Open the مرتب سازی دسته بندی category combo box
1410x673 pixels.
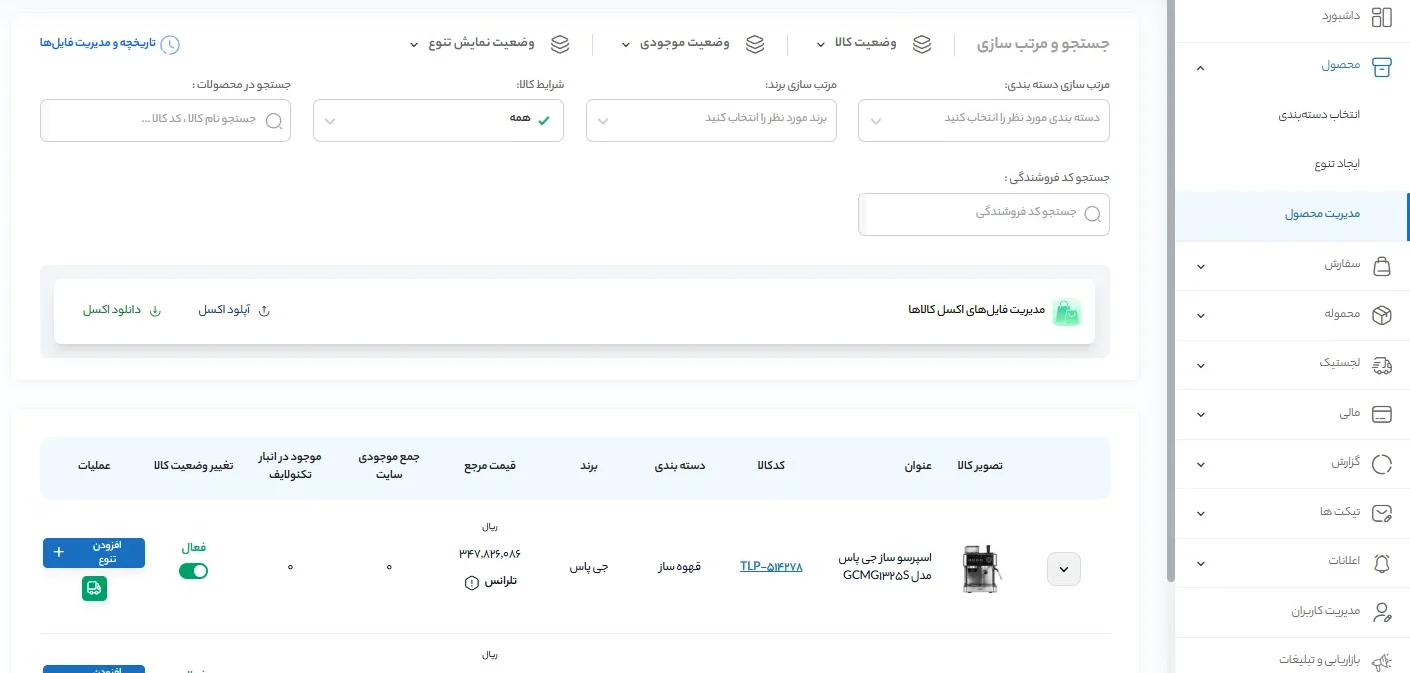click(x=984, y=120)
